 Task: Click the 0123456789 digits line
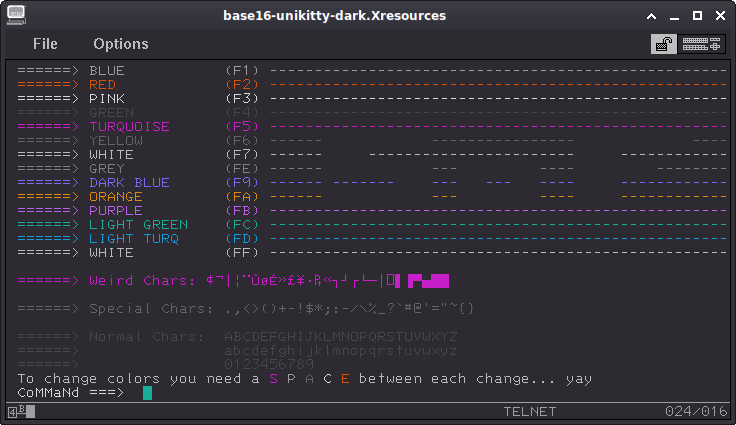tap(269, 364)
